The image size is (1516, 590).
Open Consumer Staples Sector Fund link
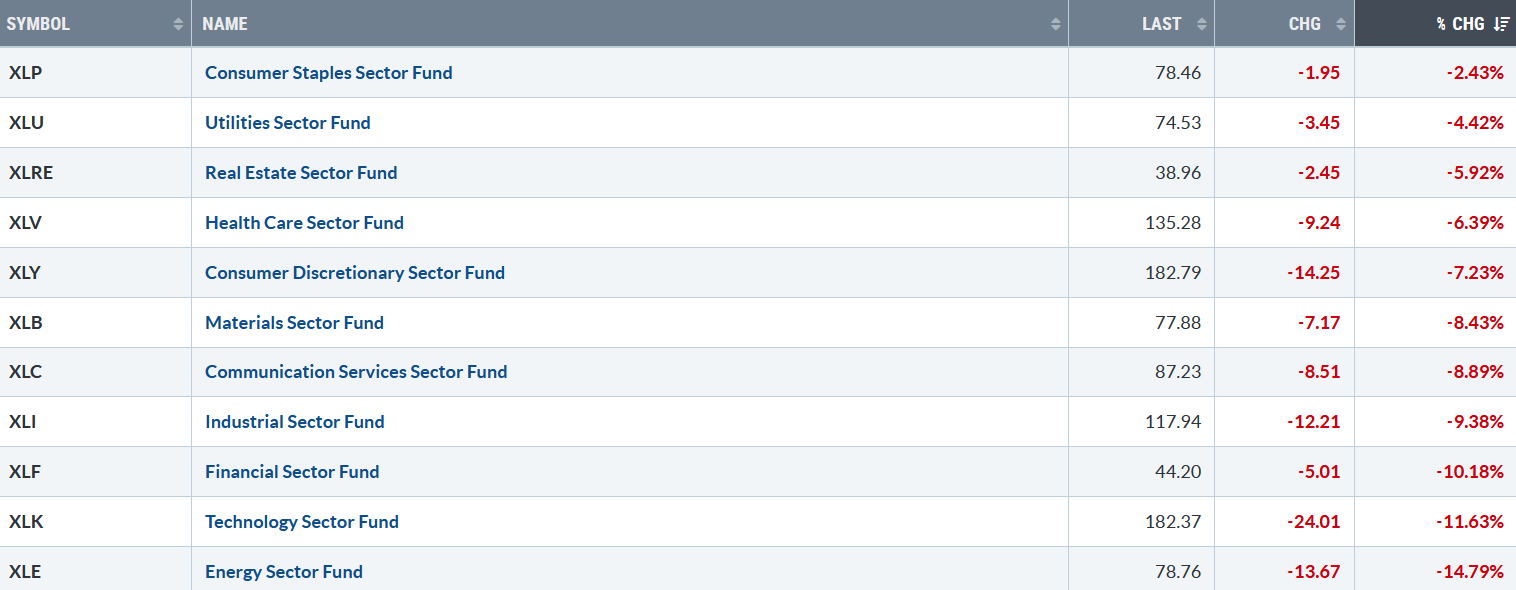pyautogui.click(x=328, y=73)
